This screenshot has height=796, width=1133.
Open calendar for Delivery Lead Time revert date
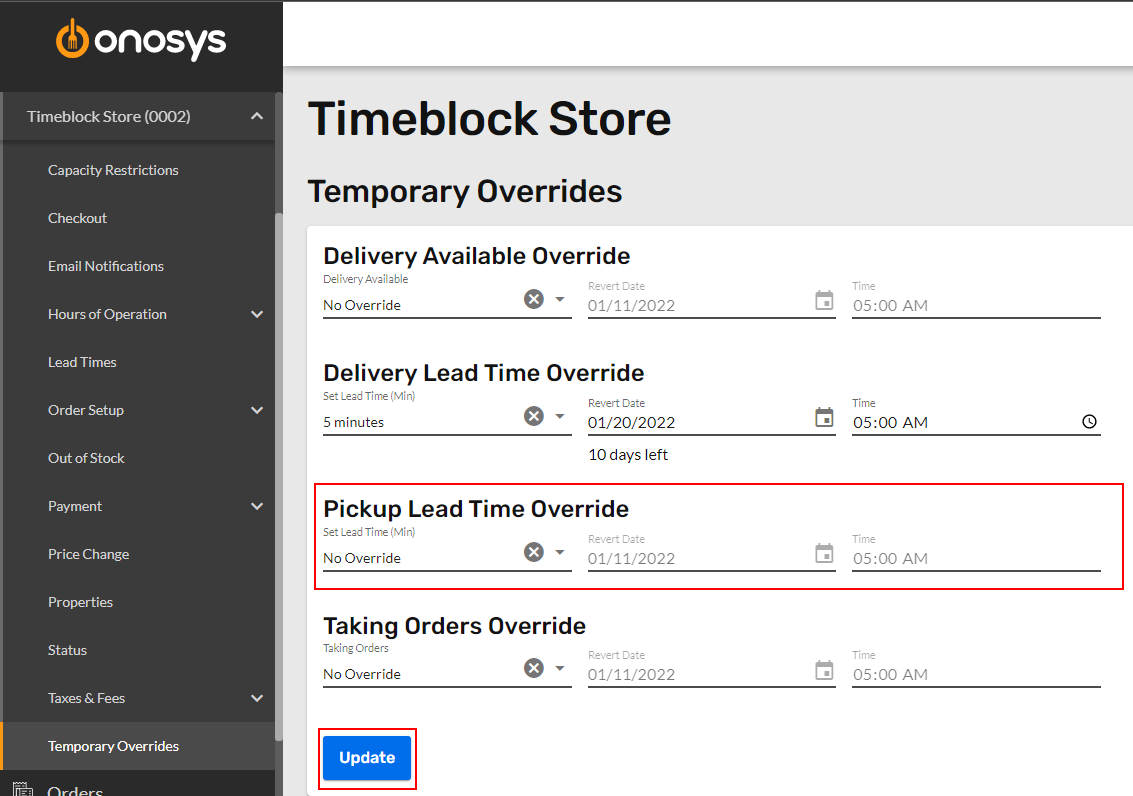pyautogui.click(x=824, y=418)
